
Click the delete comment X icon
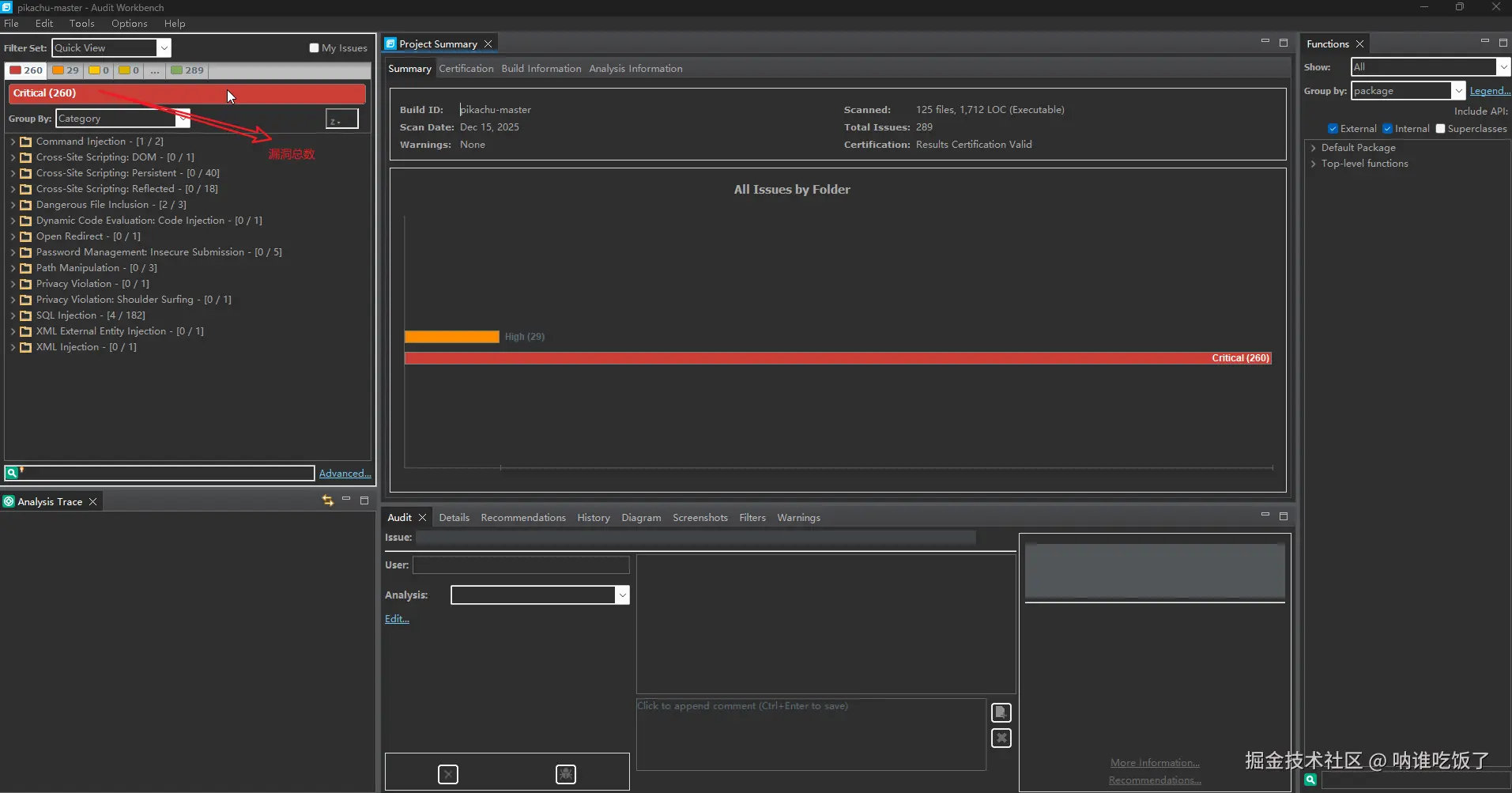tap(1001, 738)
